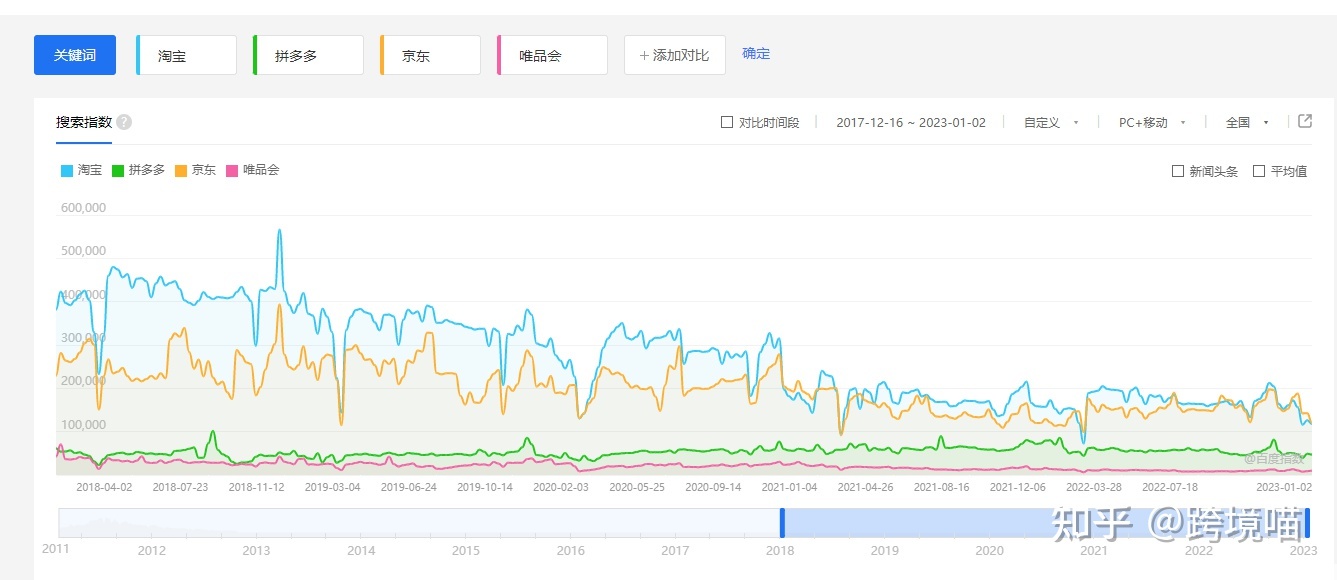Enable the 平均值 checkbox
This screenshot has width=1337, height=580.
click(1259, 171)
